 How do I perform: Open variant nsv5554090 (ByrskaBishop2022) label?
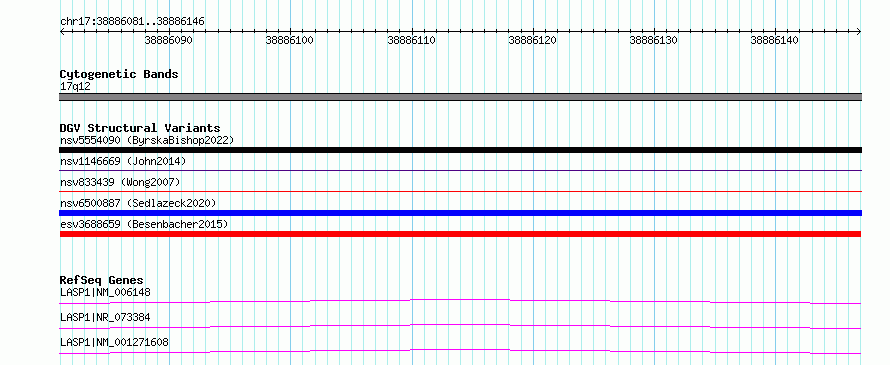click(147, 140)
